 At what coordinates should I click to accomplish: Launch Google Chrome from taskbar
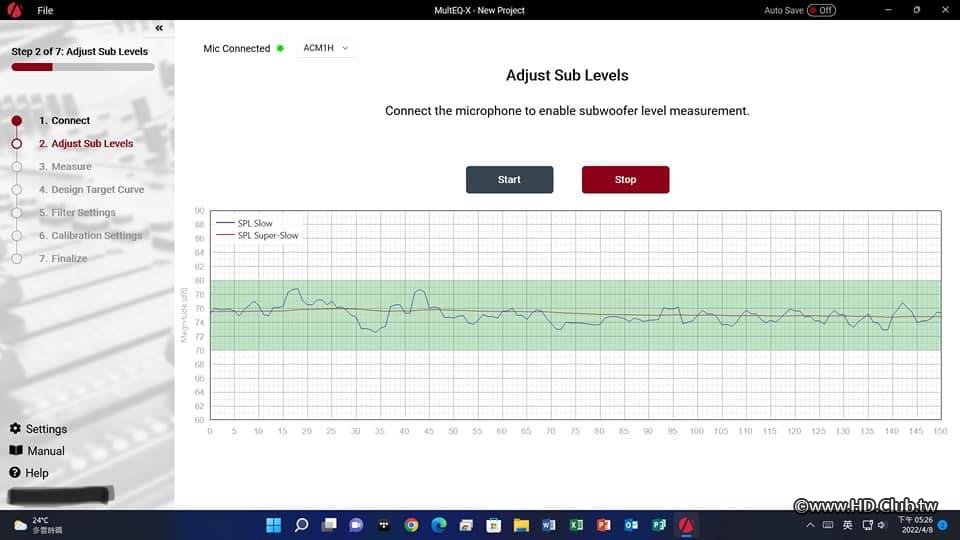411,525
